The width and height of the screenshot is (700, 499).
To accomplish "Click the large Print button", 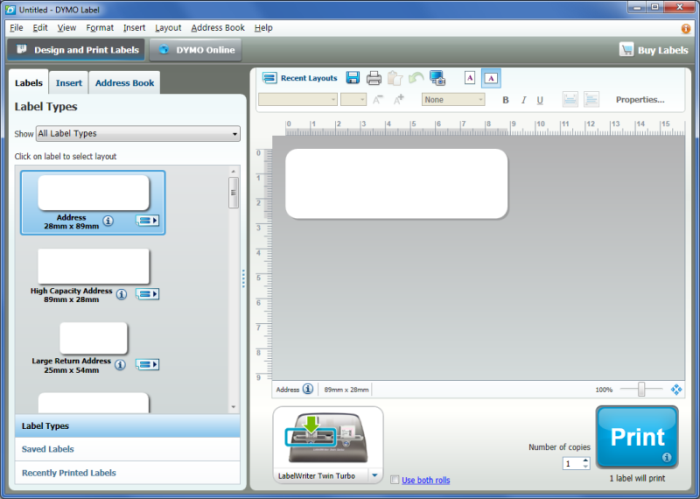I will click(637, 437).
